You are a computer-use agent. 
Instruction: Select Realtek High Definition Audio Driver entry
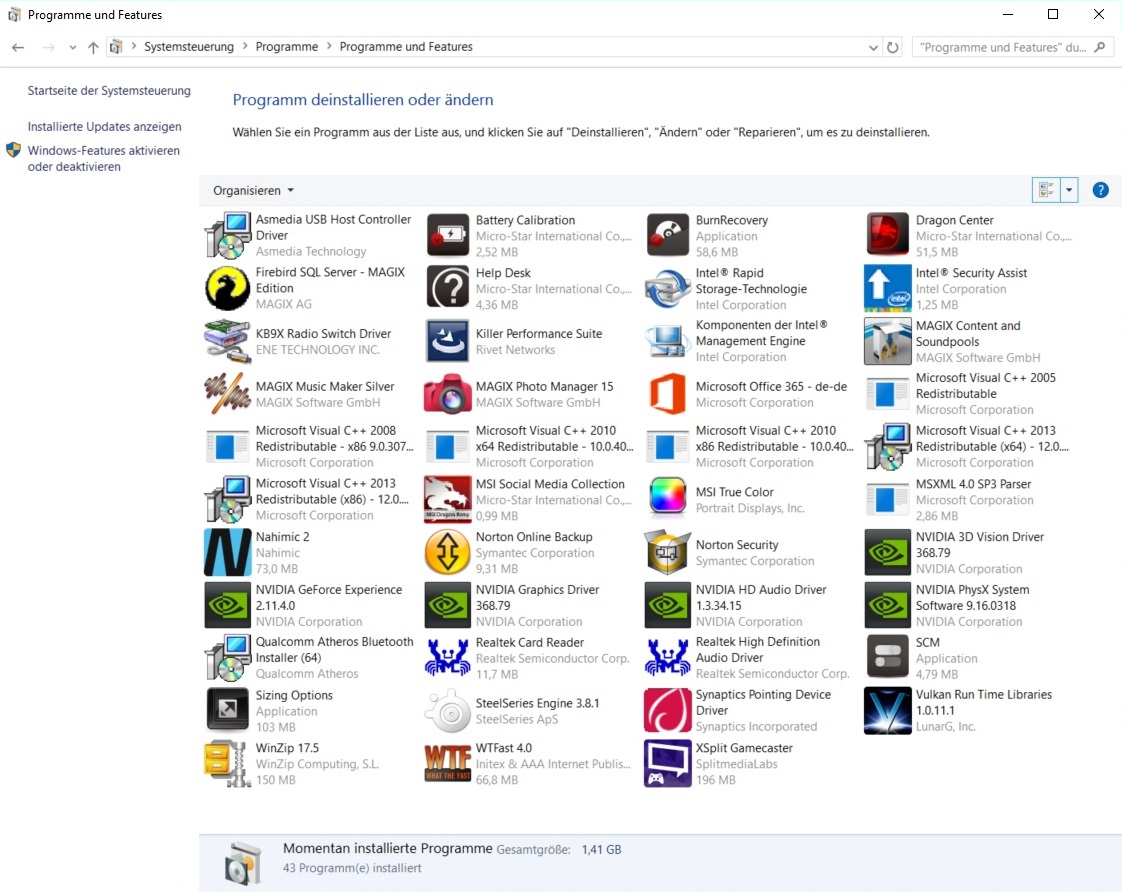[x=748, y=657]
